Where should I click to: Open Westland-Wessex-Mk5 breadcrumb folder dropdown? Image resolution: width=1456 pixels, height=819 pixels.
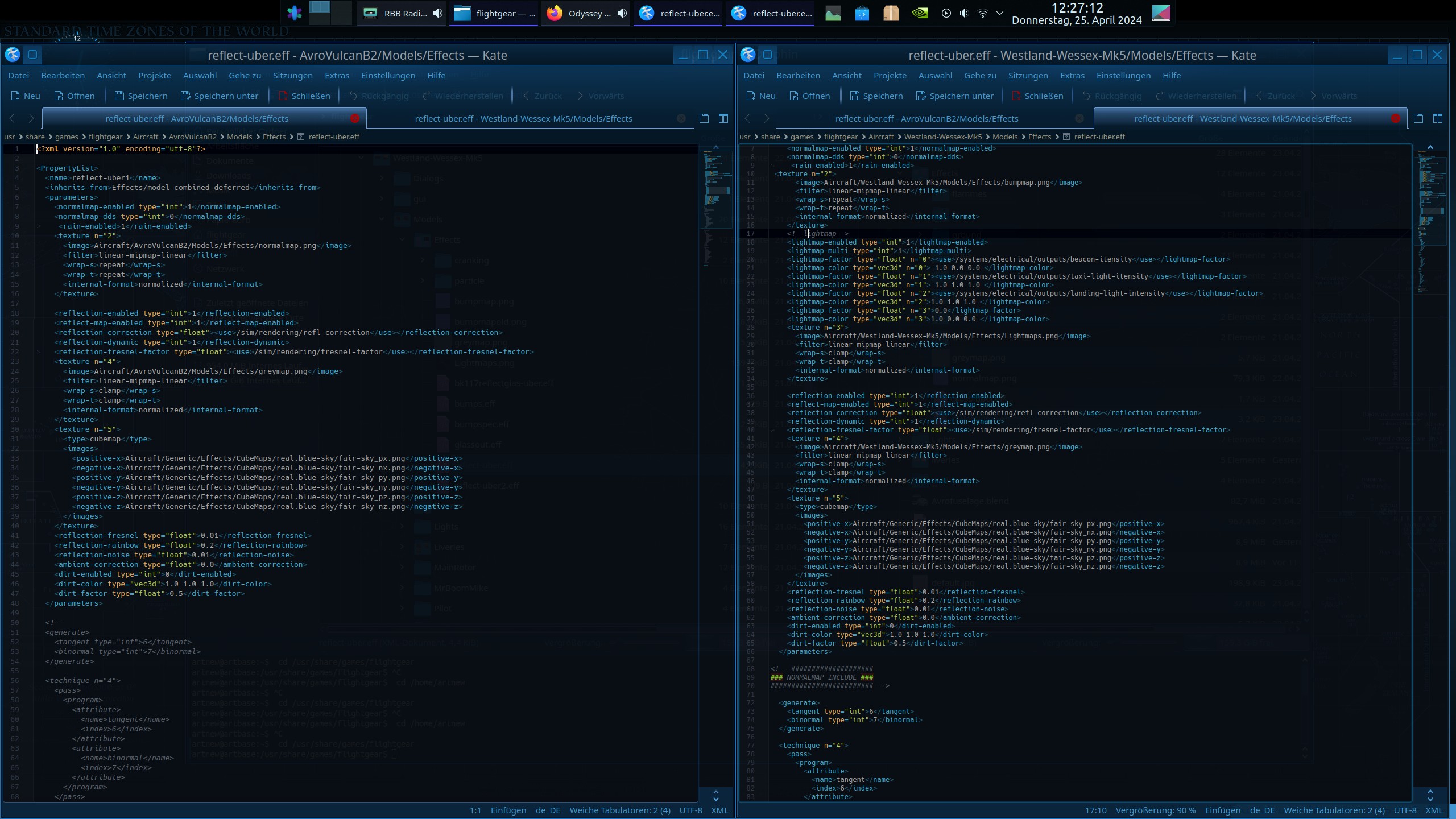tap(943, 136)
